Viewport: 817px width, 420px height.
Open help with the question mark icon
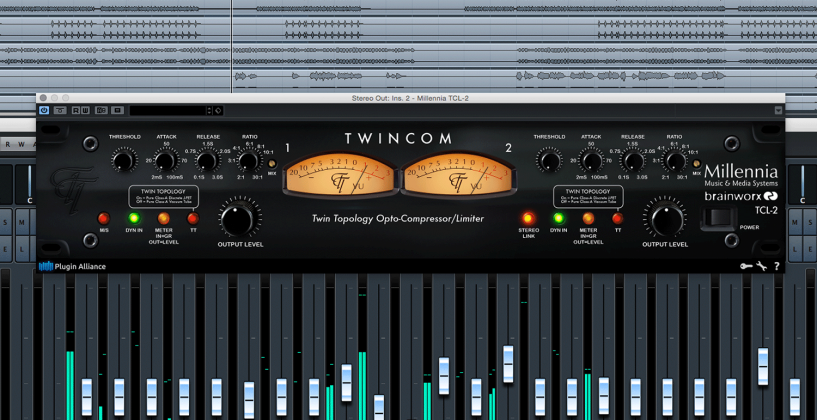(x=777, y=266)
